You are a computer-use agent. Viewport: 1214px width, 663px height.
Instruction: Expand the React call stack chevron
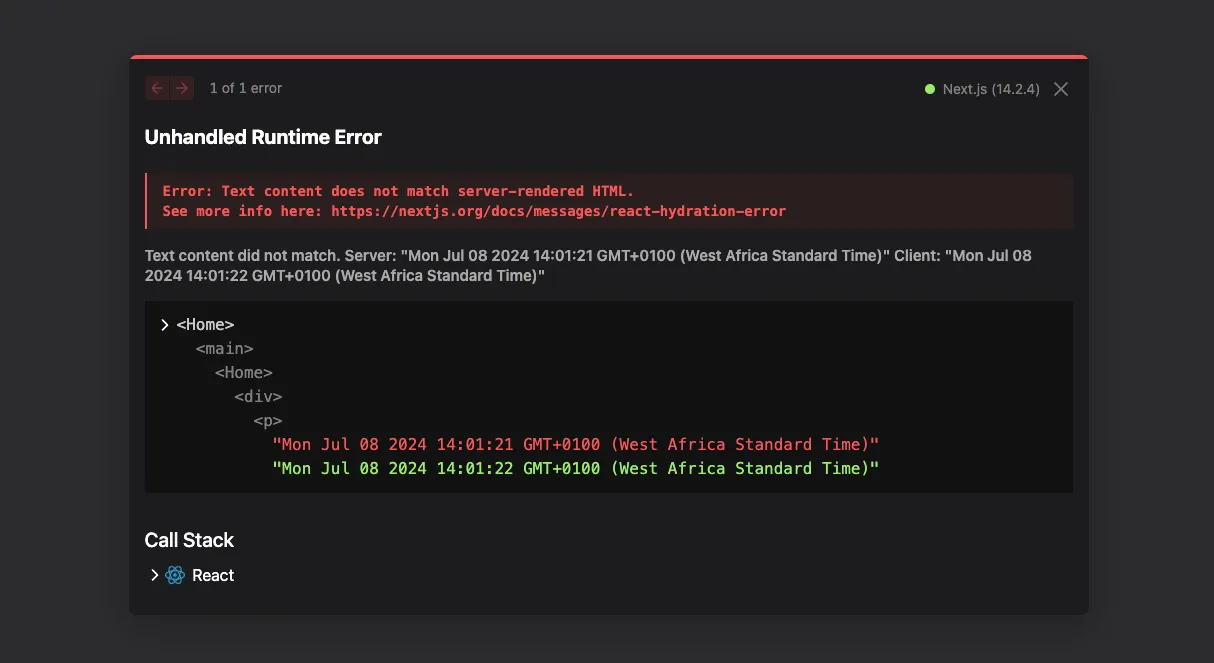click(x=154, y=575)
